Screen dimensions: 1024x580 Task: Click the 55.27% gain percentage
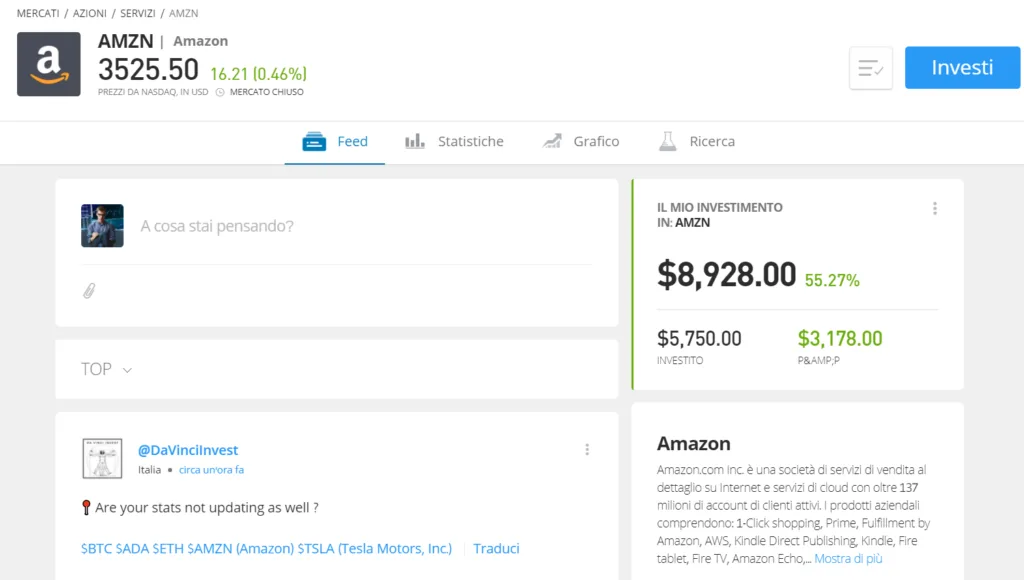pos(832,280)
